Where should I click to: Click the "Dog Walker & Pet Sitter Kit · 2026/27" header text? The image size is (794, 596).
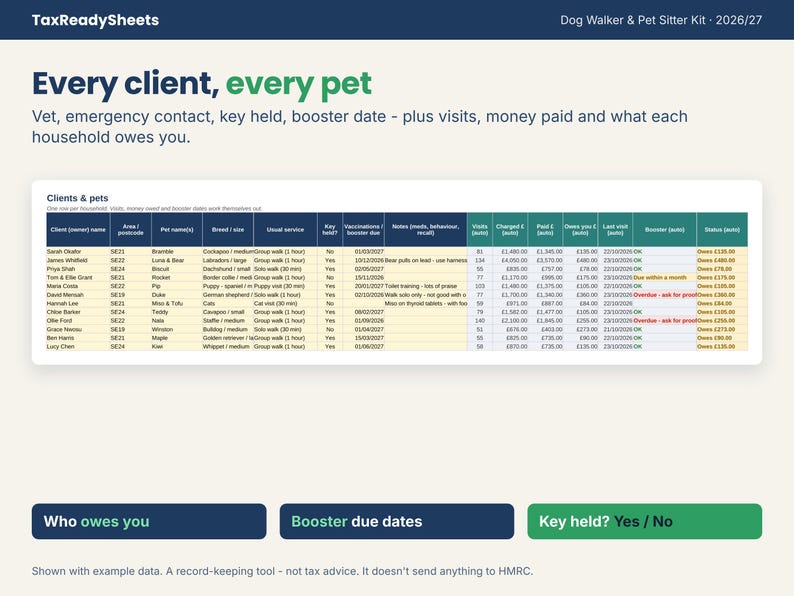[661, 20]
